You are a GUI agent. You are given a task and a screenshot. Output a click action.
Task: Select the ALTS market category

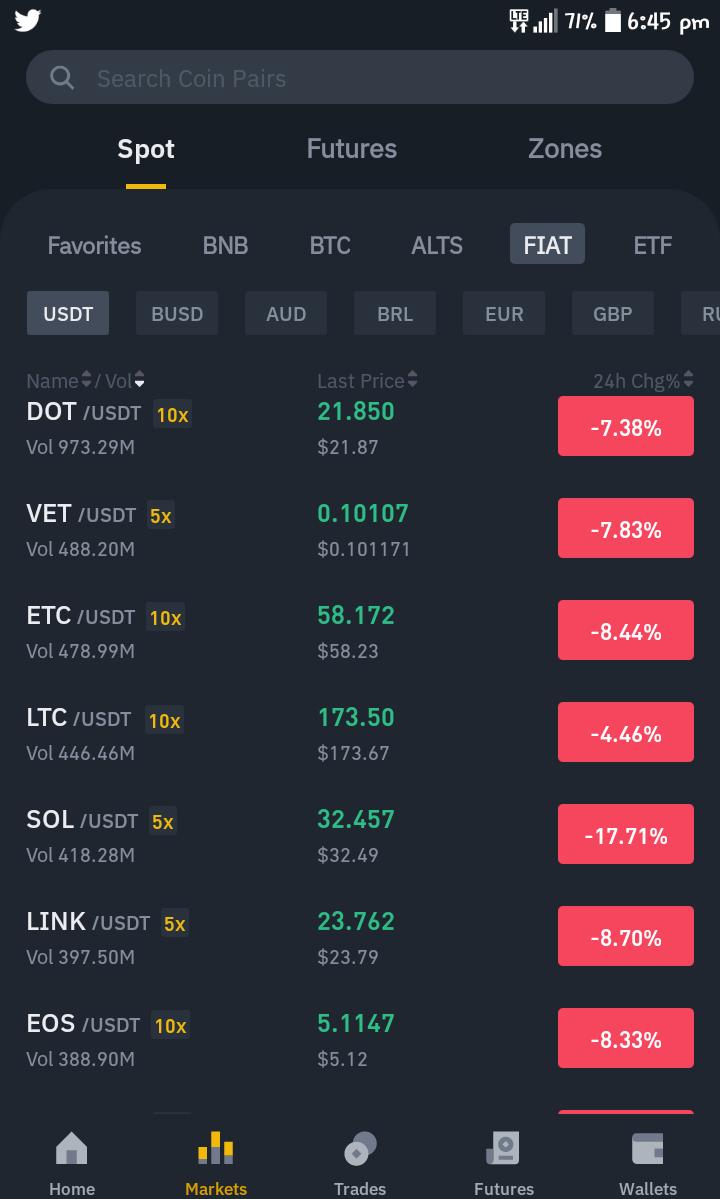(x=437, y=245)
